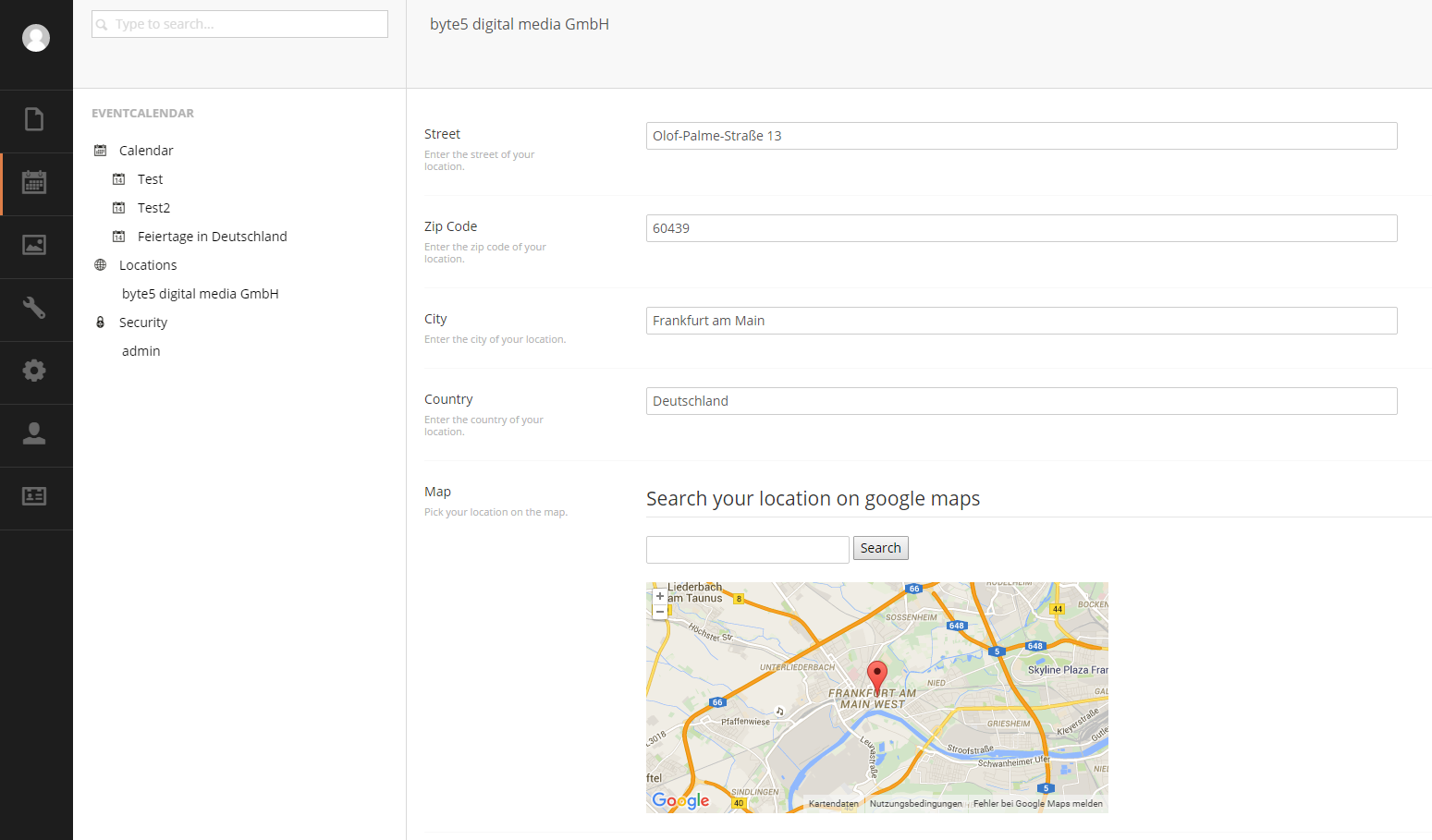Click the Search button for maps
The width and height of the screenshot is (1432, 840).
coord(881,548)
